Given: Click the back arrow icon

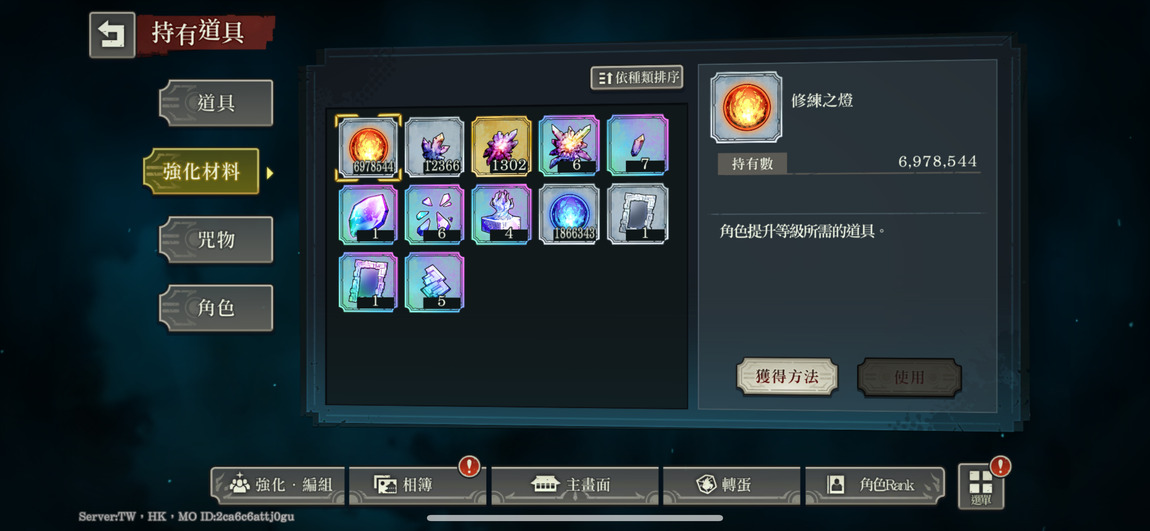Looking at the screenshot, I should (112, 34).
